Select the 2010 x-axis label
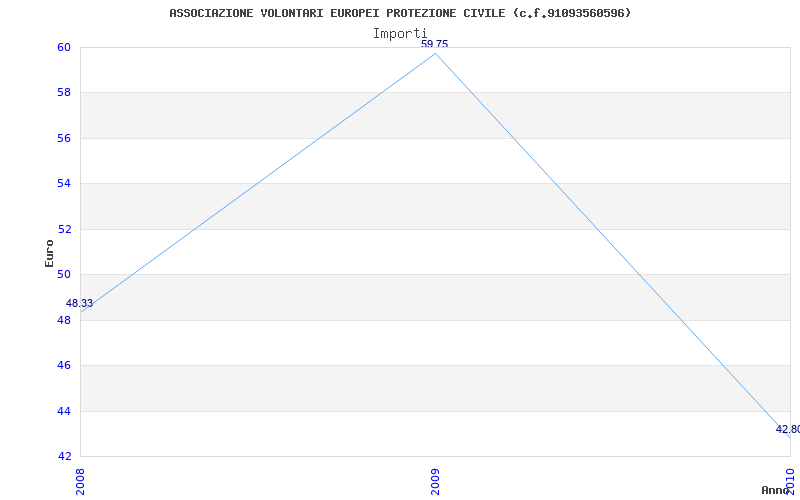 tap(790, 481)
